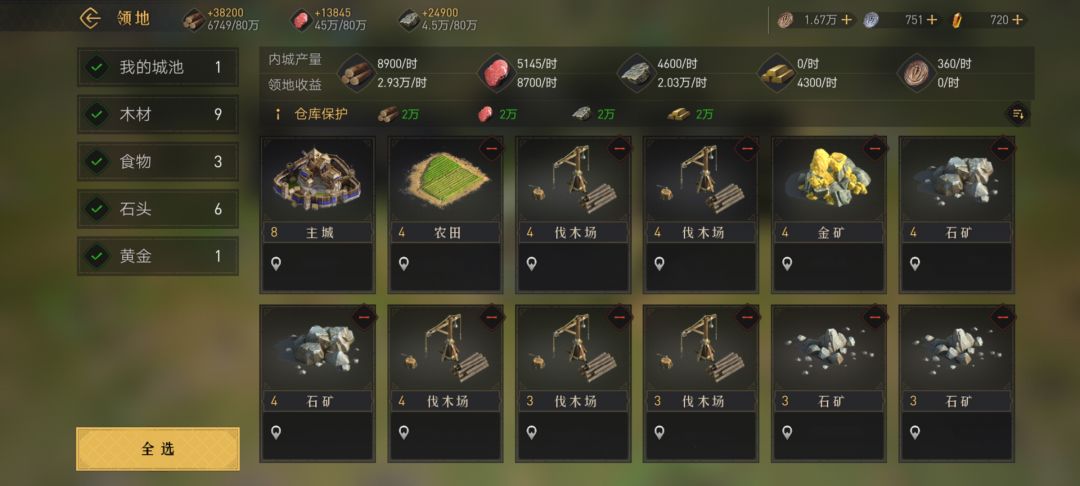Locate the 金矿 via its map pin
The width and height of the screenshot is (1080, 486).
point(787,264)
